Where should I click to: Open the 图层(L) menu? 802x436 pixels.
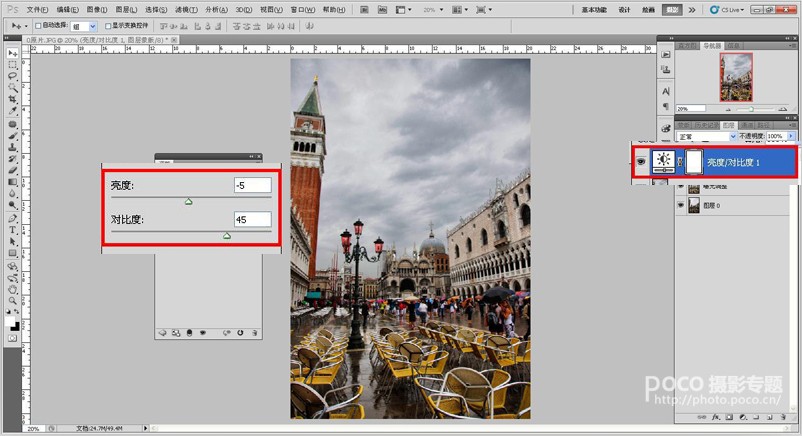click(x=126, y=10)
